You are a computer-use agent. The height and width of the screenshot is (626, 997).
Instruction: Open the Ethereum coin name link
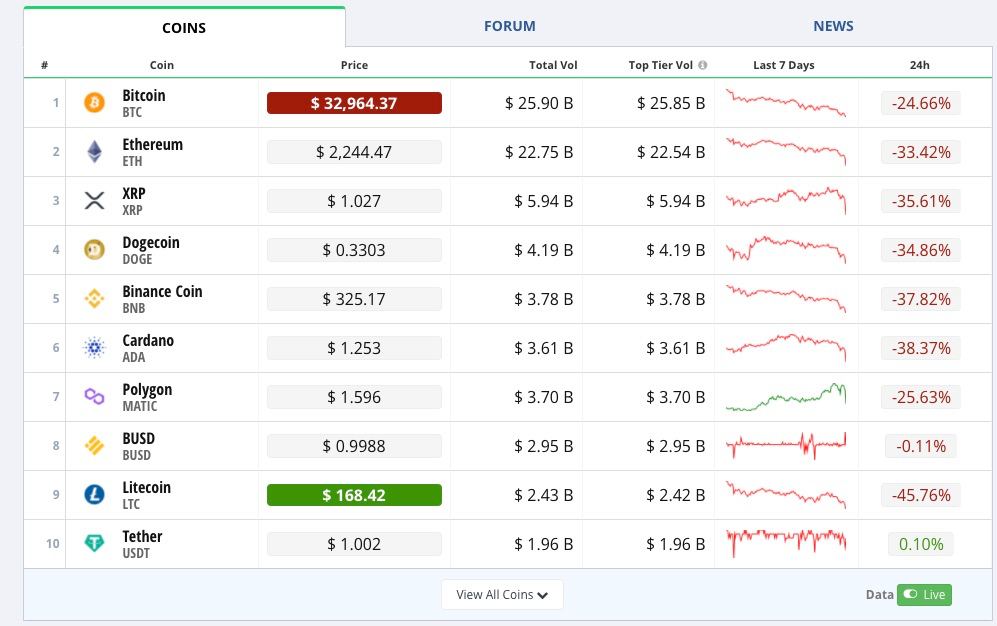[153, 144]
